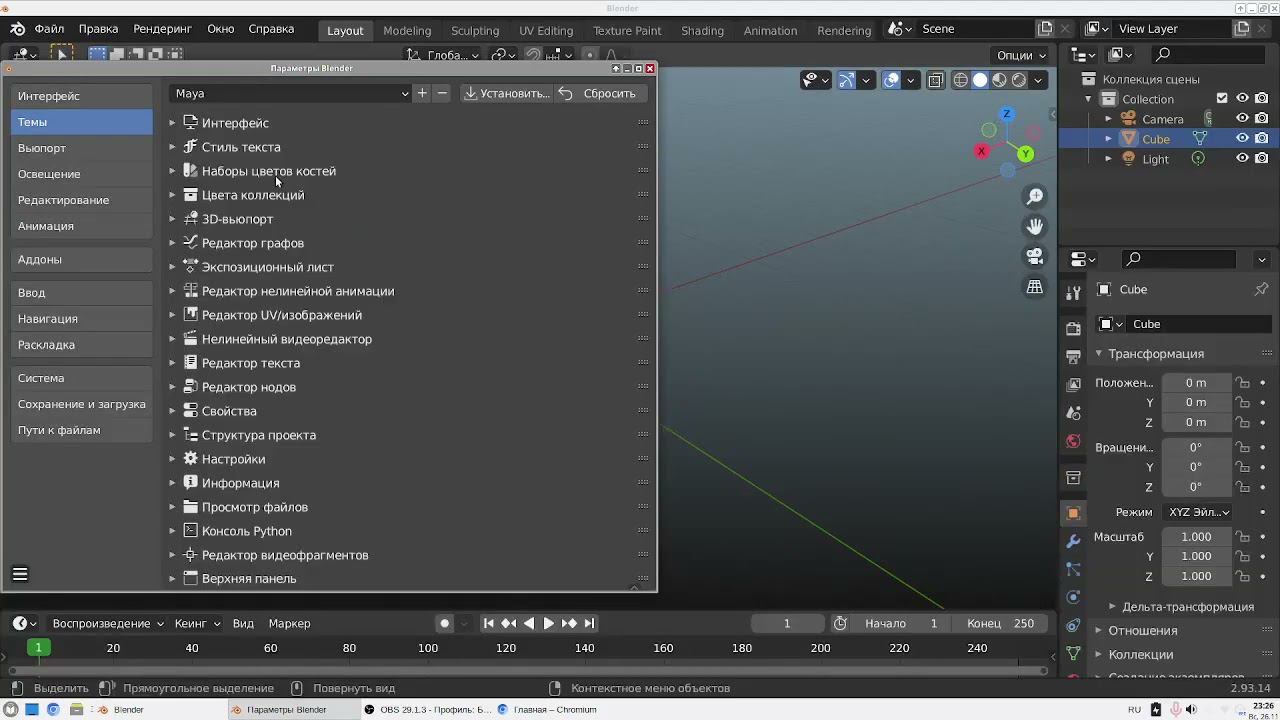Switch to the Modeling workspace tab

tap(407, 30)
